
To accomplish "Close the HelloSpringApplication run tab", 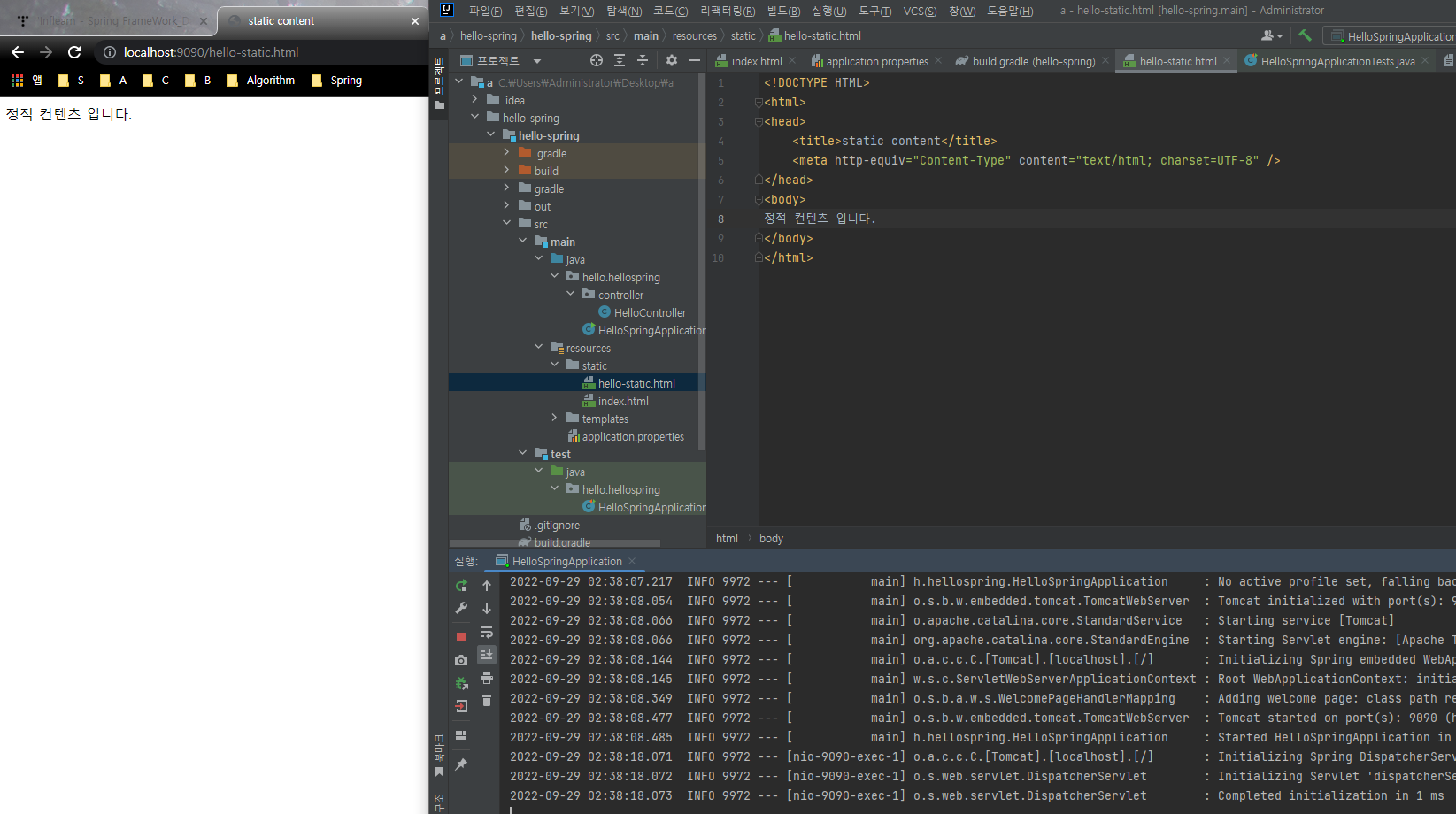I will coord(632,561).
